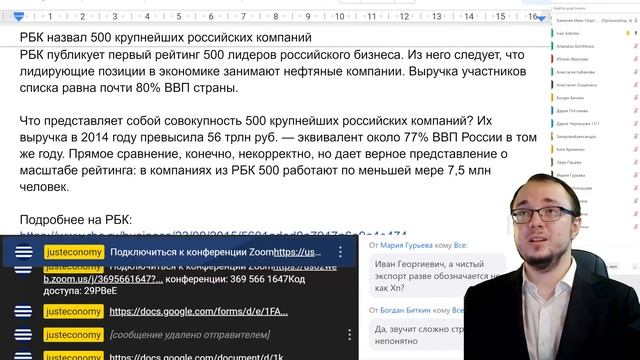The image size is (640, 360).
Task: Click the right indent marker on the ruler
Action: tap(541, 18)
